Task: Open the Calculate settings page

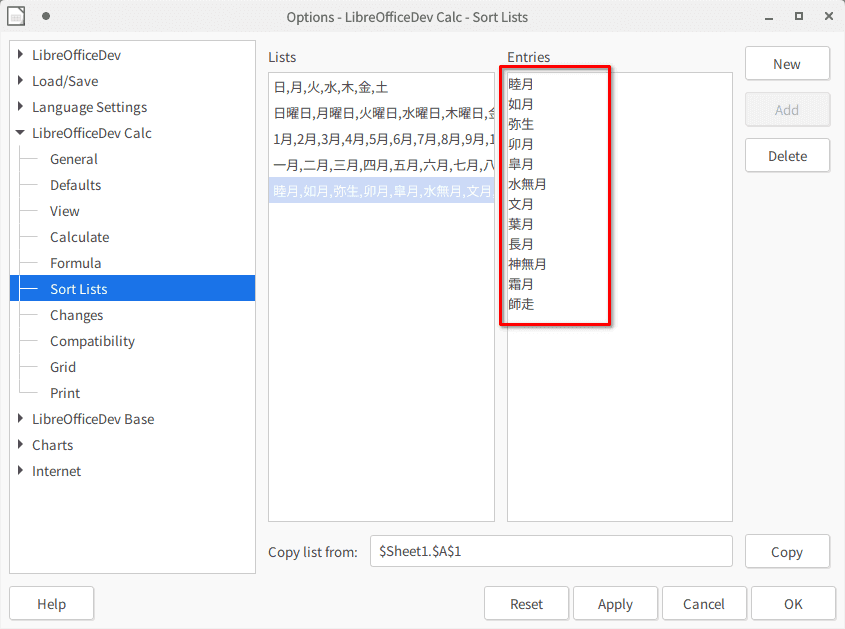Action: click(x=80, y=237)
